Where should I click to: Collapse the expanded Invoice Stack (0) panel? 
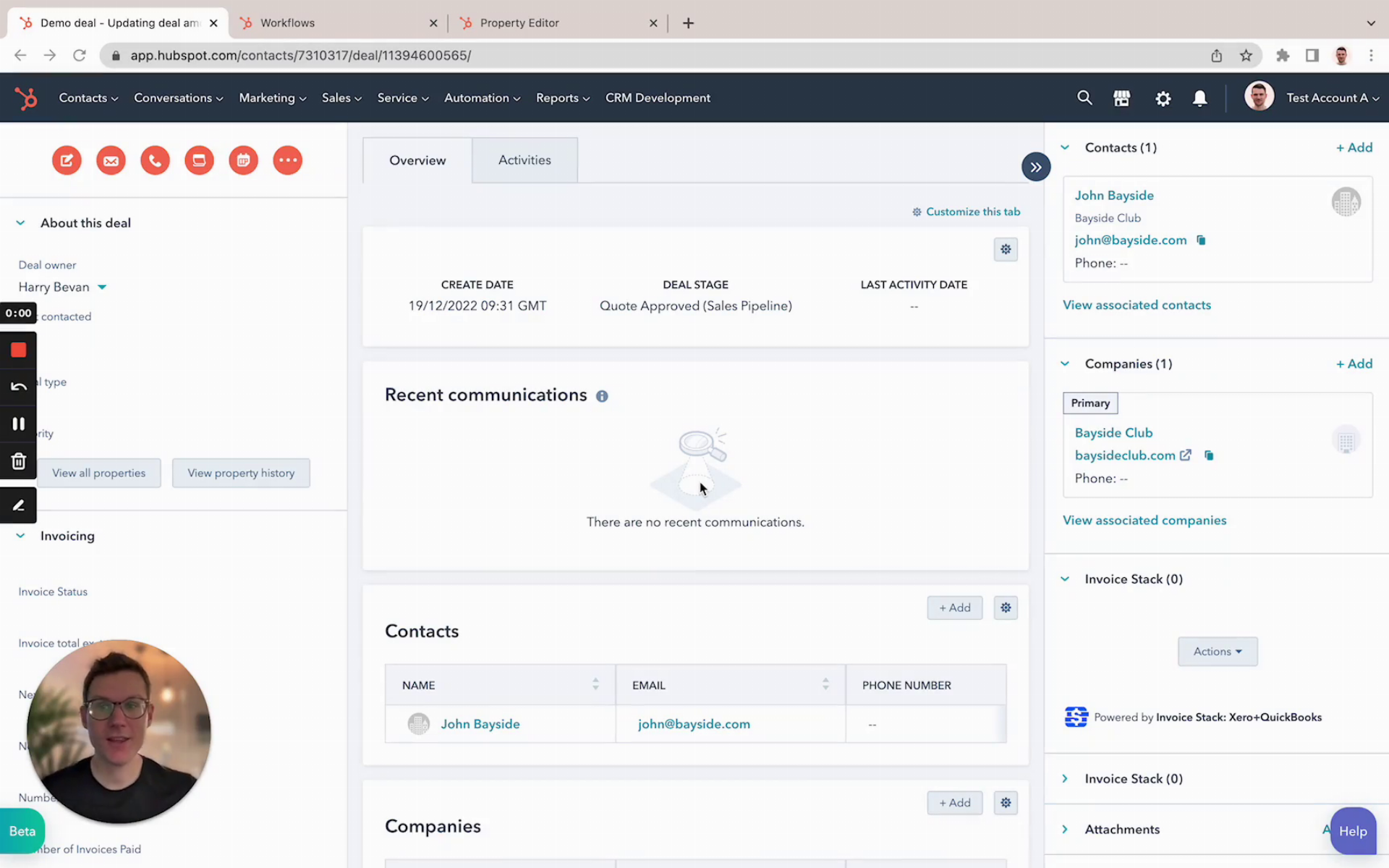coord(1065,579)
